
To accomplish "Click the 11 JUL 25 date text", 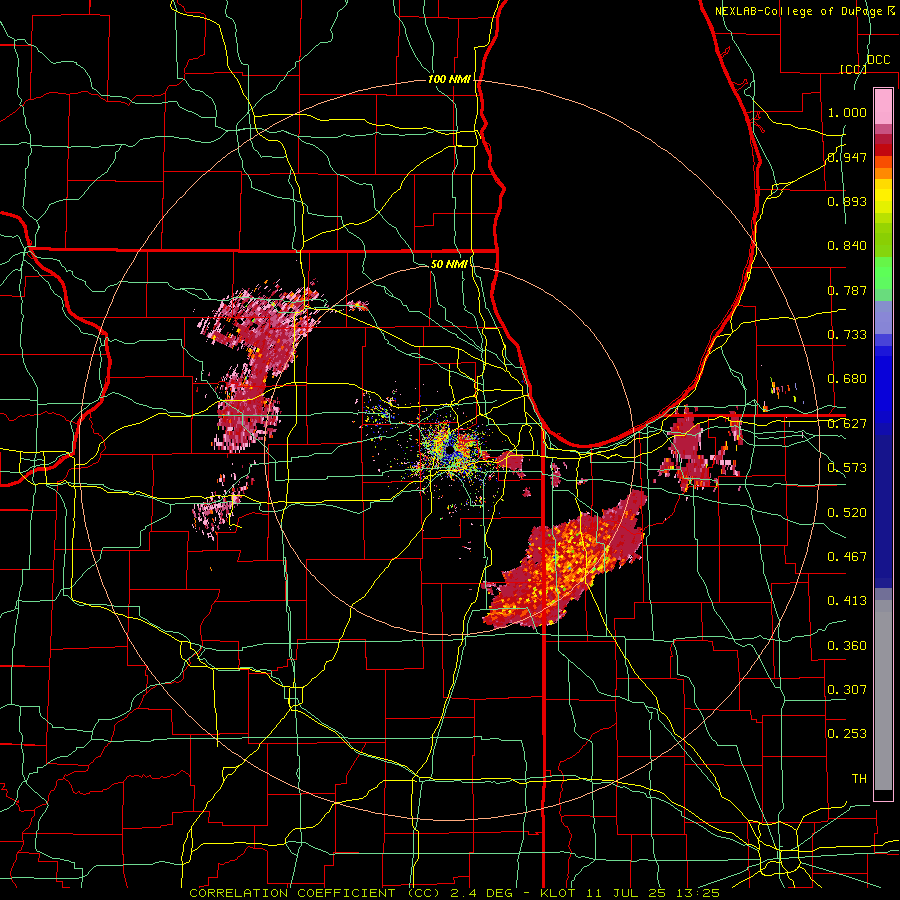I will (625, 893).
